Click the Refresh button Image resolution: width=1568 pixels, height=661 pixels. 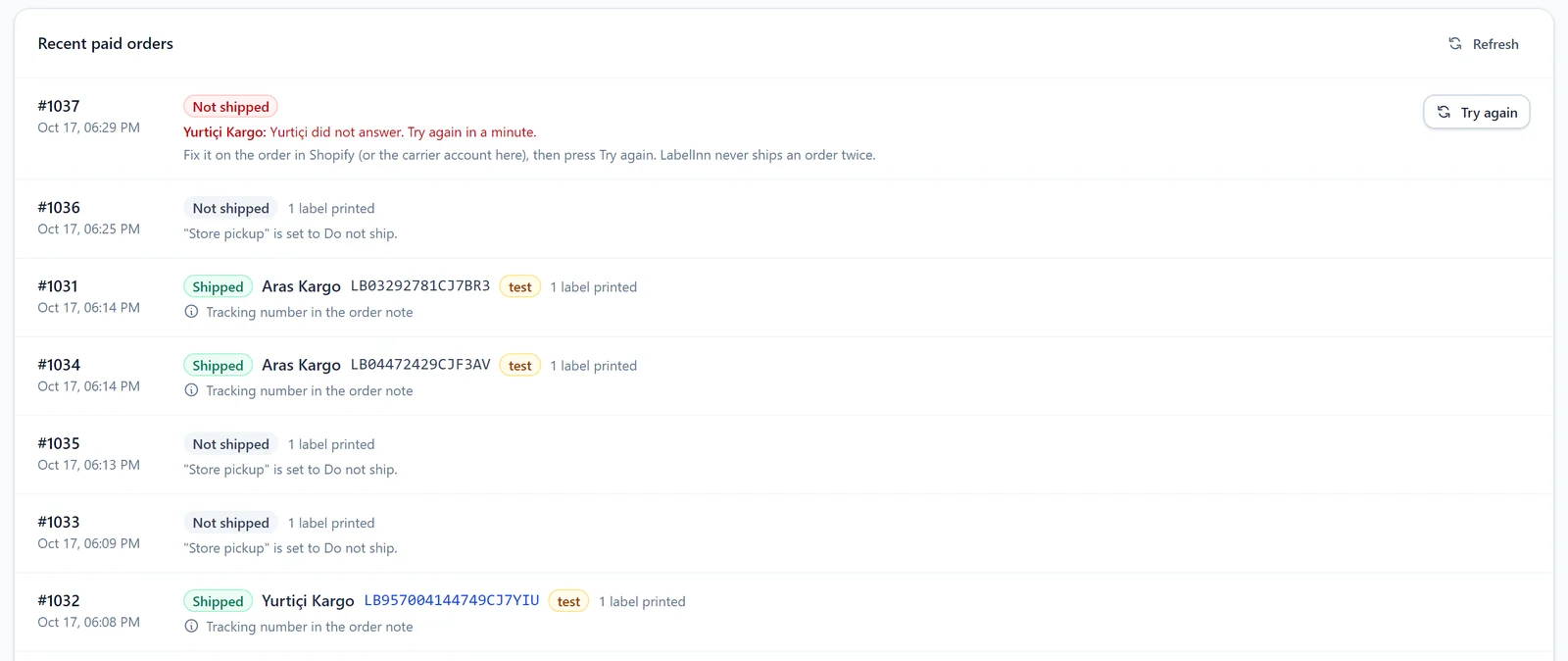(x=1483, y=44)
